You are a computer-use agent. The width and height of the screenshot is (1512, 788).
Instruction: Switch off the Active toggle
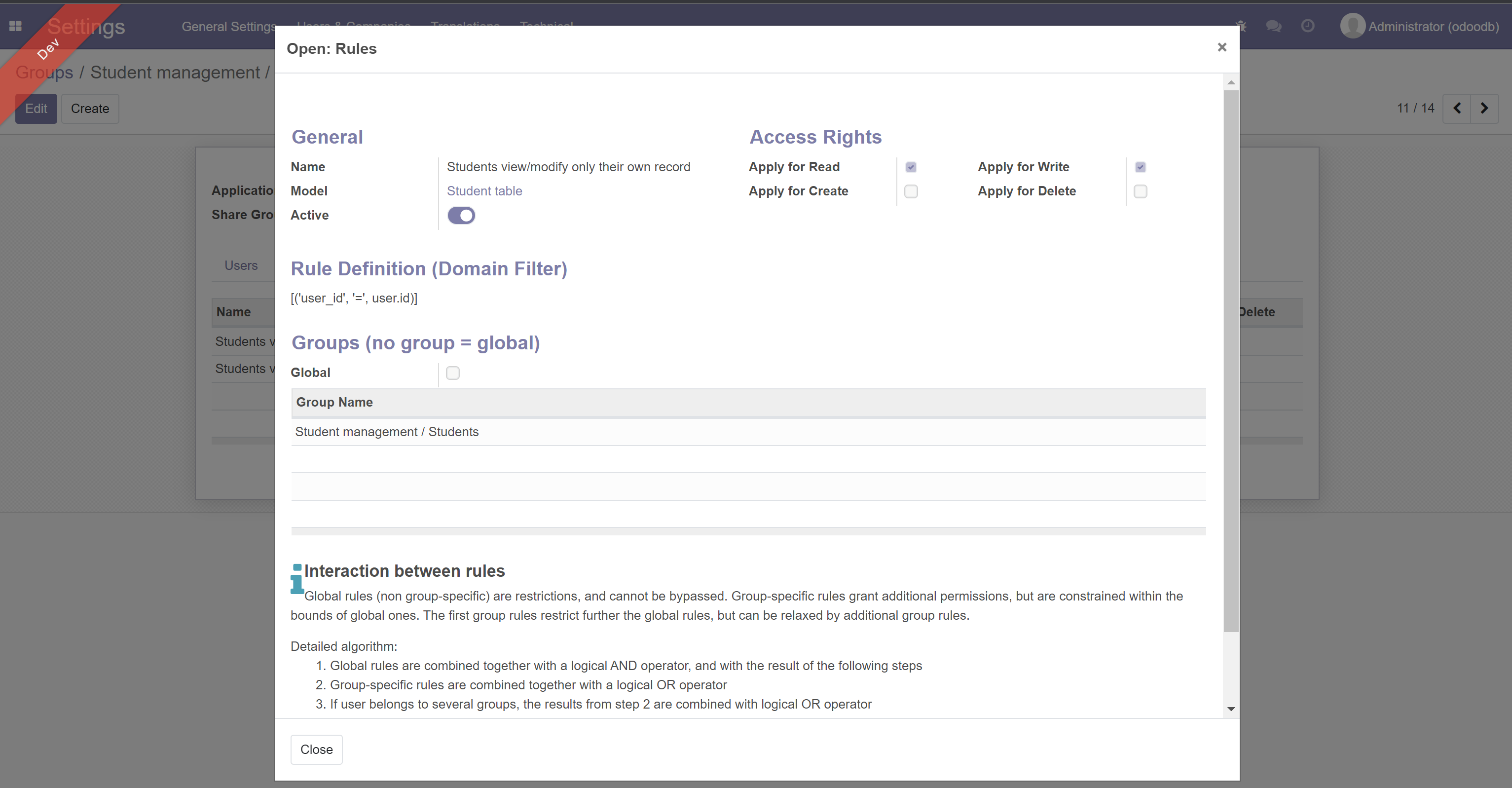click(x=461, y=216)
